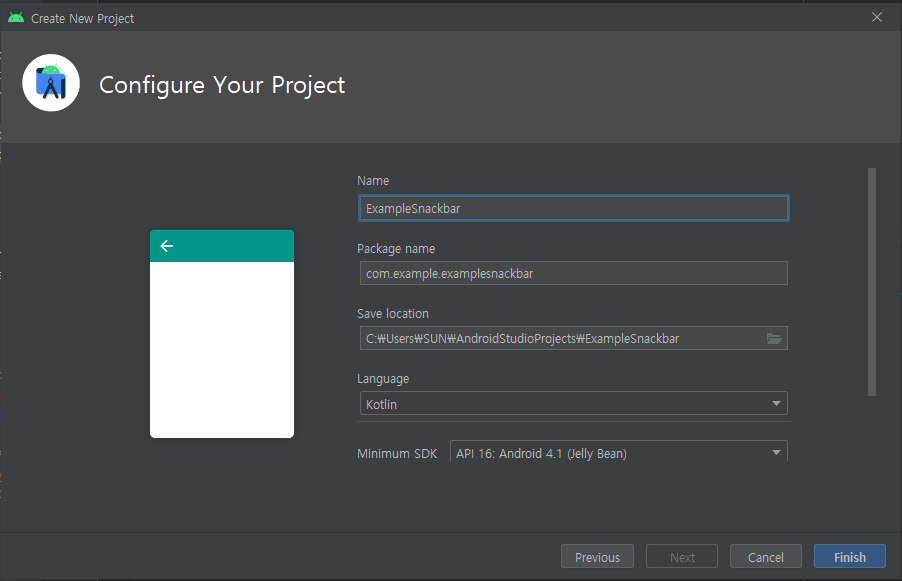The image size is (902, 581).
Task: Click the disabled Next button
Action: click(x=682, y=556)
